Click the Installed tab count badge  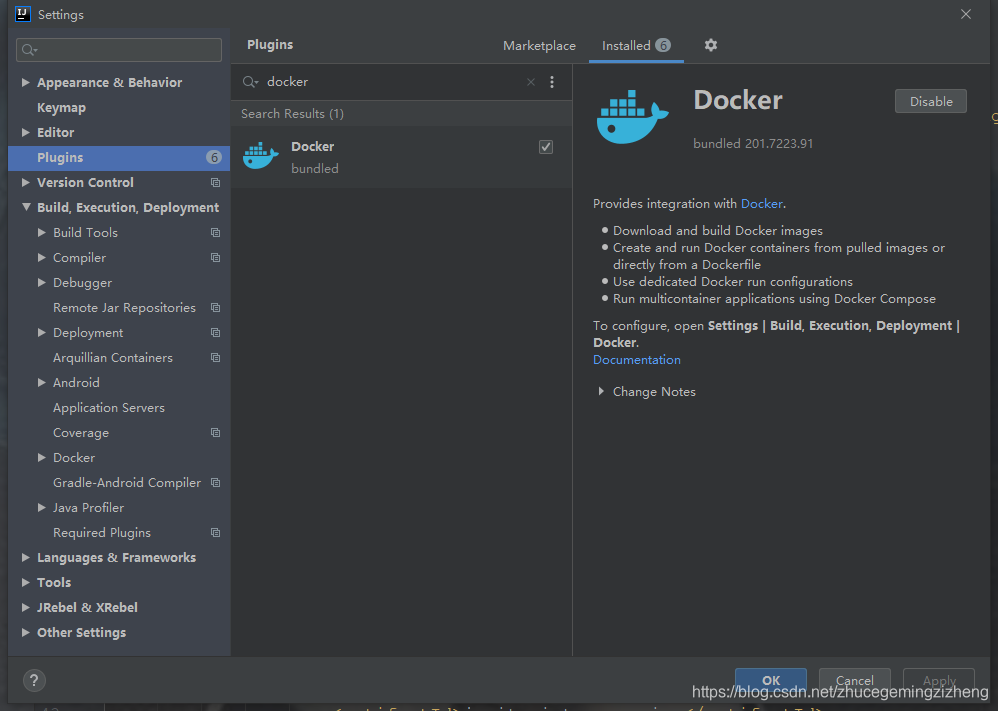[663, 45]
